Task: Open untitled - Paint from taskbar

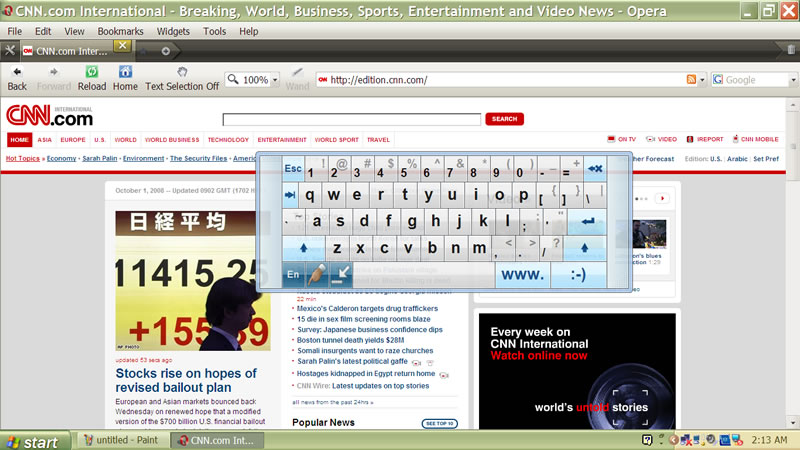Action: [x=125, y=440]
